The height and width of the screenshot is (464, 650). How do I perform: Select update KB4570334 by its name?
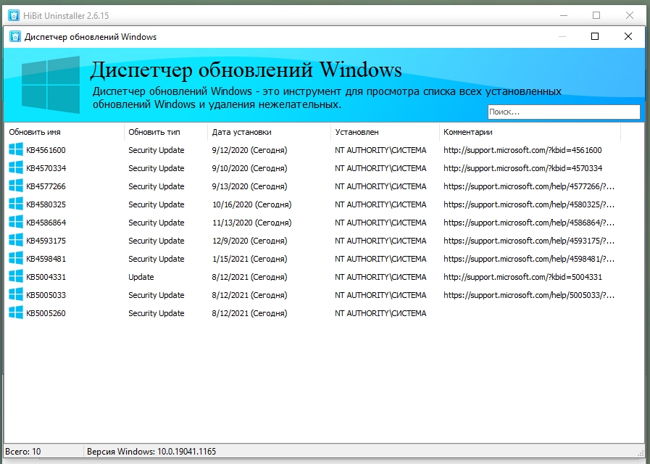pos(46,168)
